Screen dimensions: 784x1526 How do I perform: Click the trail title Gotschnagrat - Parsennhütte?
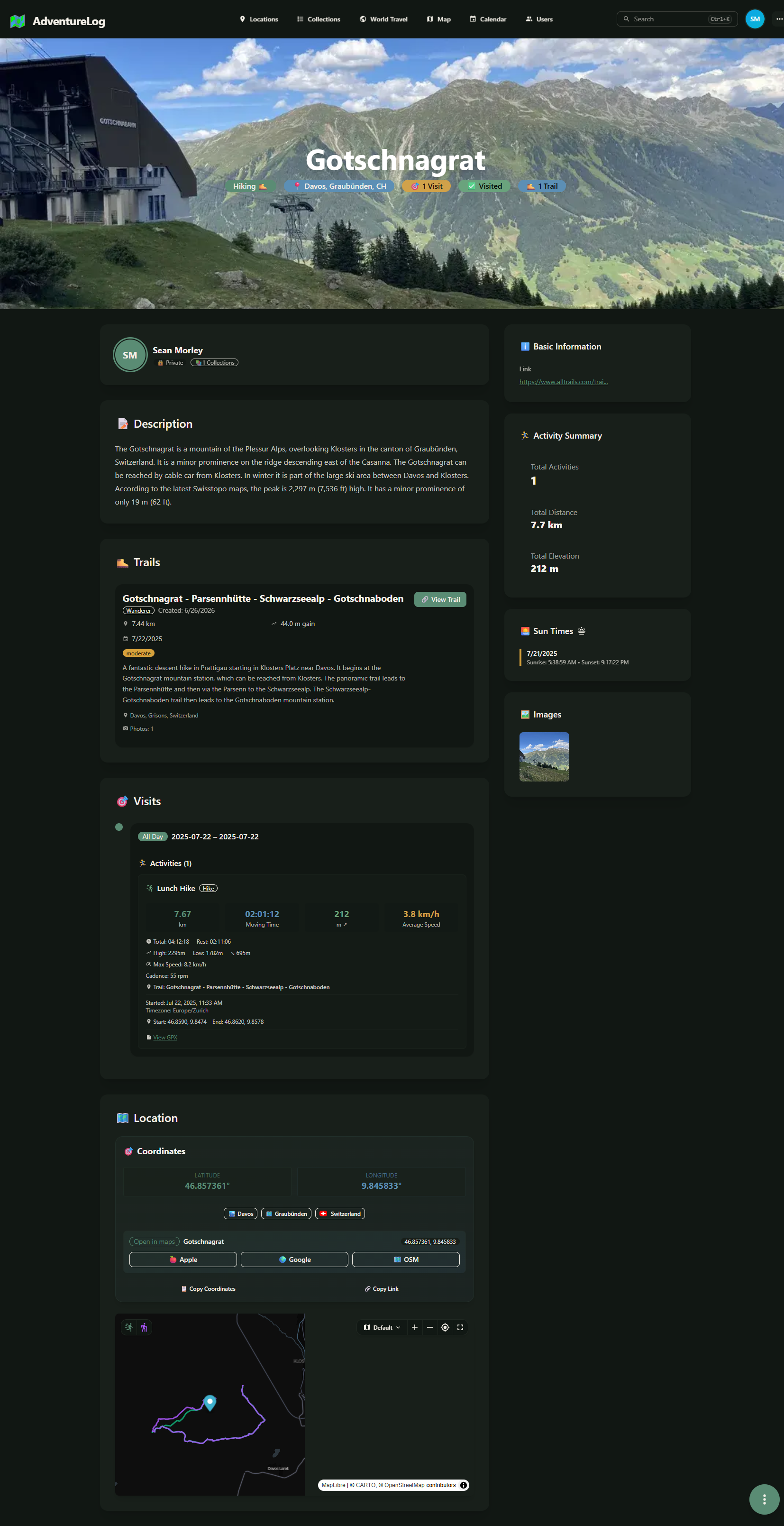coord(262,598)
